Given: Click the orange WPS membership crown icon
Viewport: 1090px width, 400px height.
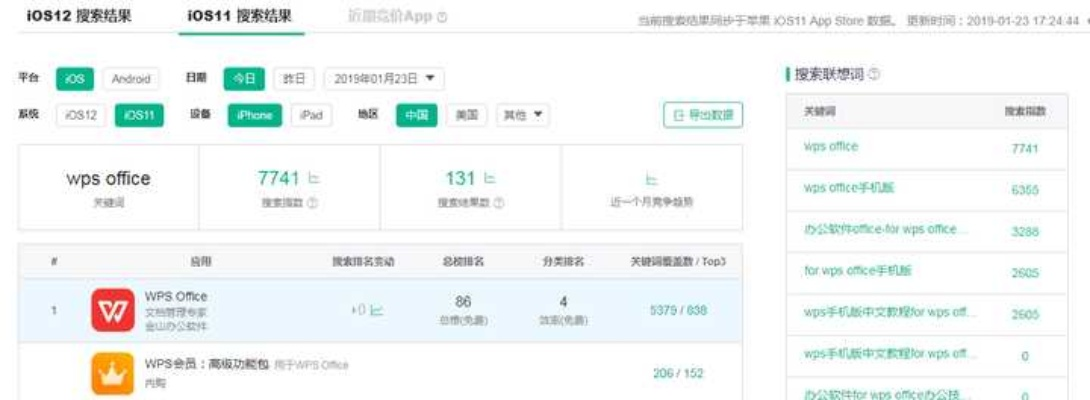Looking at the screenshot, I should [x=110, y=374].
